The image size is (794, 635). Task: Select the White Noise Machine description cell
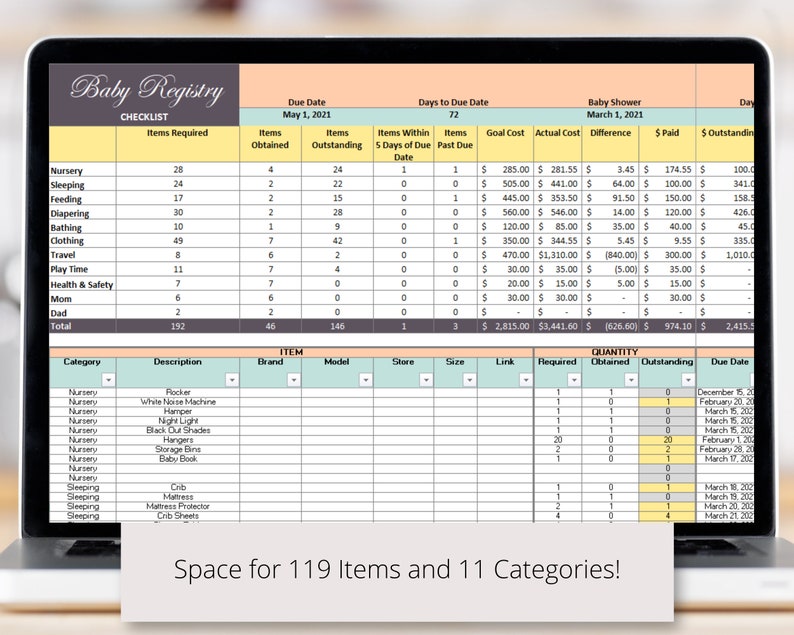click(x=178, y=402)
